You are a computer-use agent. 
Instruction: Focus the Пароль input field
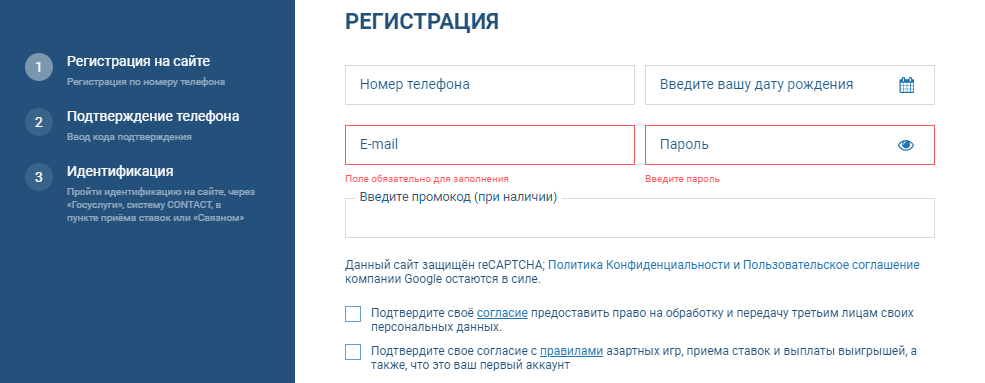pos(790,145)
